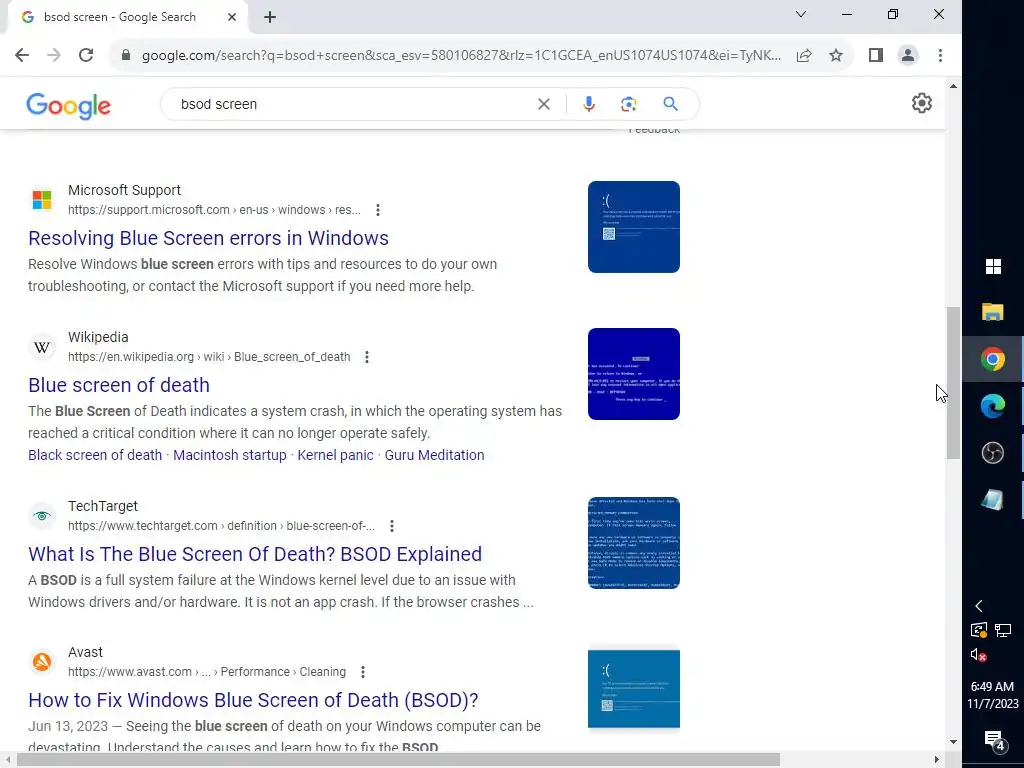Click the Microsoft Support URL breadcrumb

pos(214,210)
